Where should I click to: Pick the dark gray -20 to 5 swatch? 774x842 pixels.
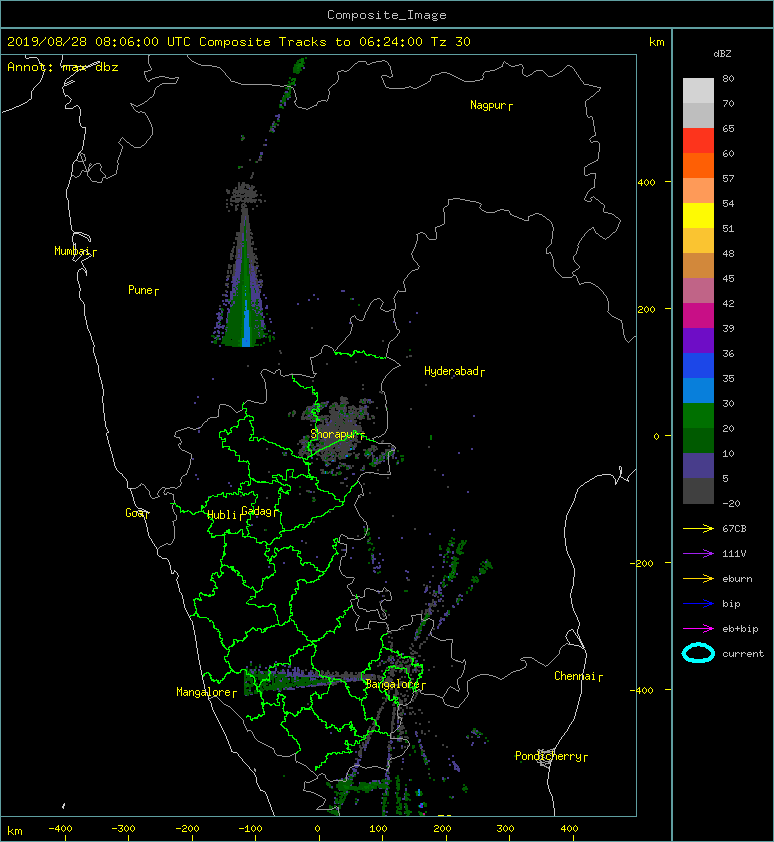pyautogui.click(x=698, y=491)
